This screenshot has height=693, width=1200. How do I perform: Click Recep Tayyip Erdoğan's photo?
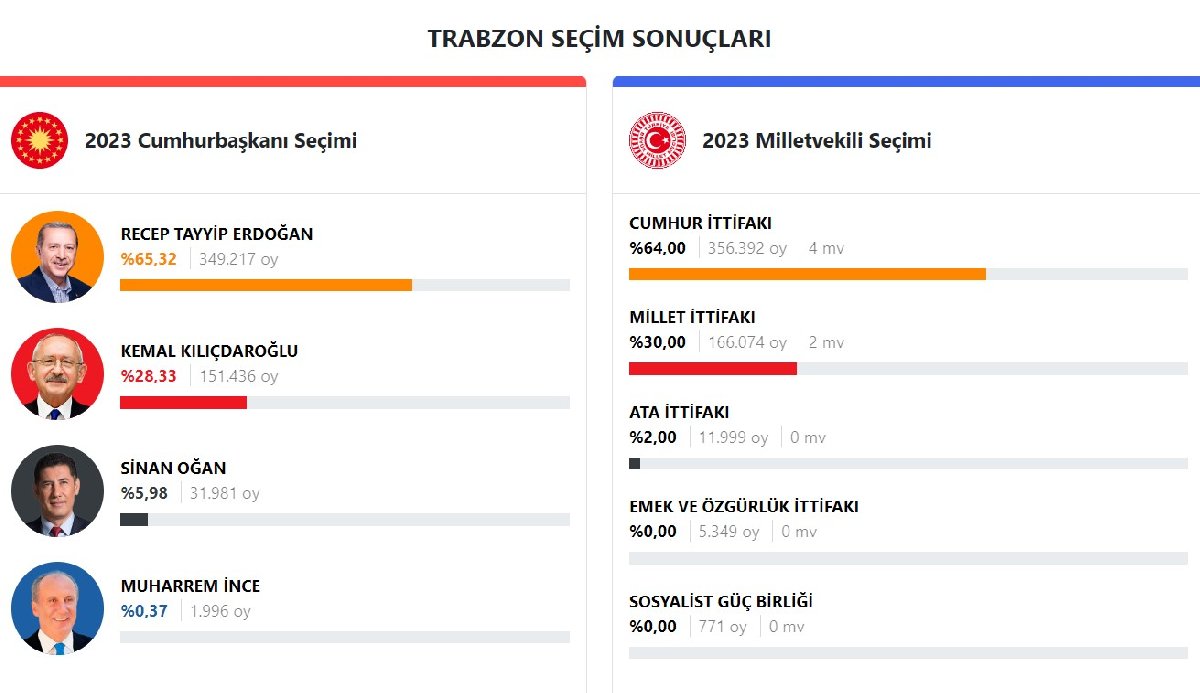(x=57, y=257)
